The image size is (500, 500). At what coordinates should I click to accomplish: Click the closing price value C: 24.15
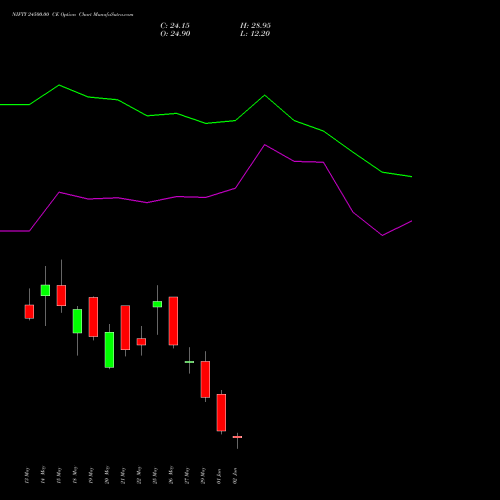pos(175,26)
